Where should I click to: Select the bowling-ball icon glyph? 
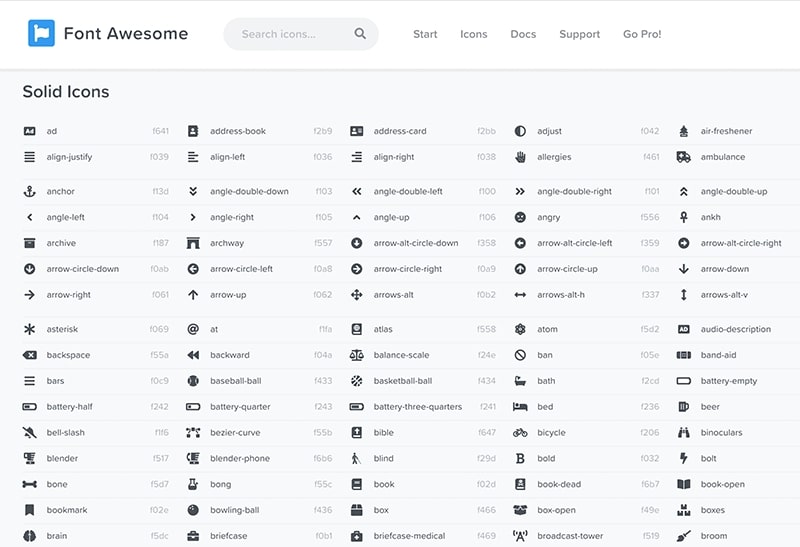pos(193,510)
